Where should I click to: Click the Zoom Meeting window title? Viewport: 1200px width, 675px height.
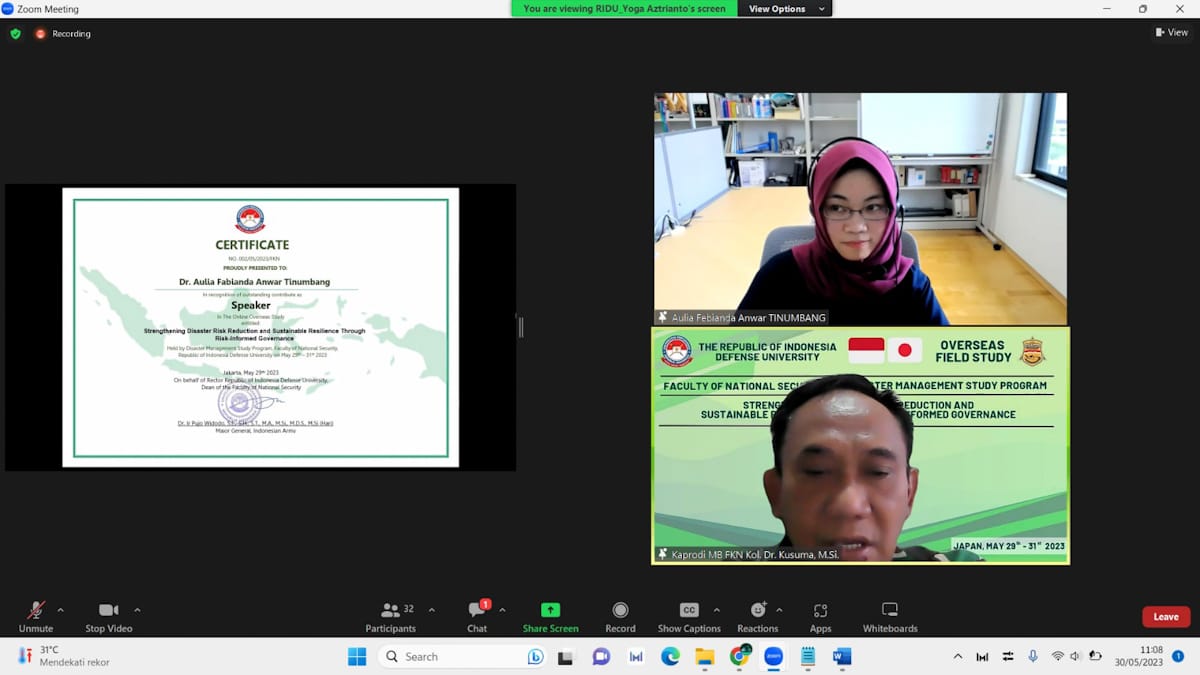(x=48, y=9)
